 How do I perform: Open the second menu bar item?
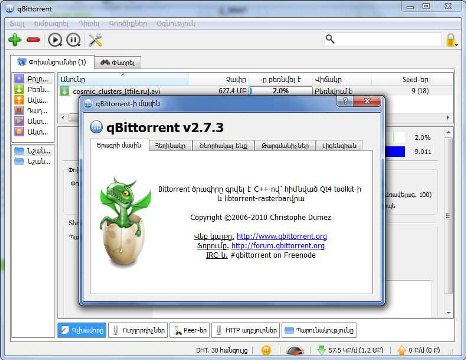tap(51, 24)
